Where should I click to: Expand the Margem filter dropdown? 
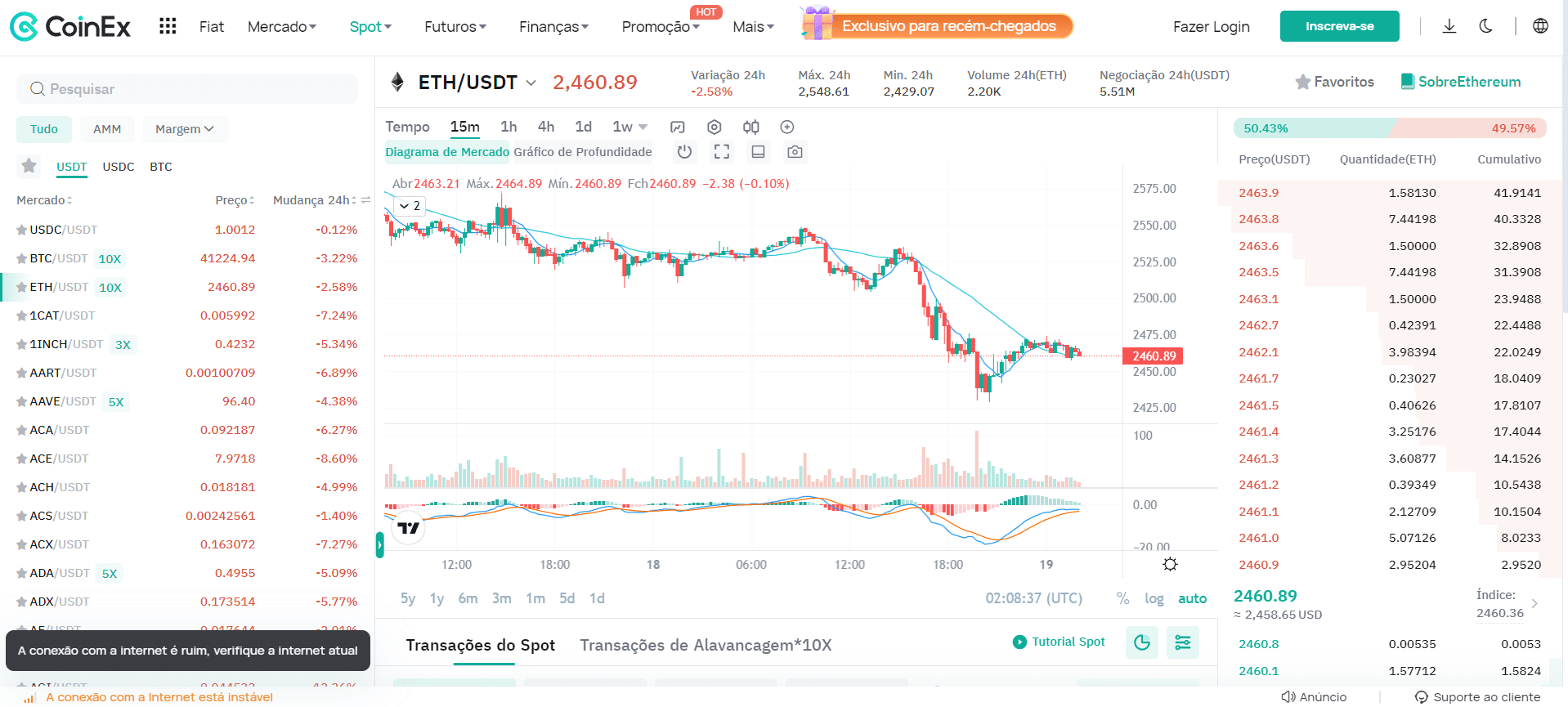[185, 129]
